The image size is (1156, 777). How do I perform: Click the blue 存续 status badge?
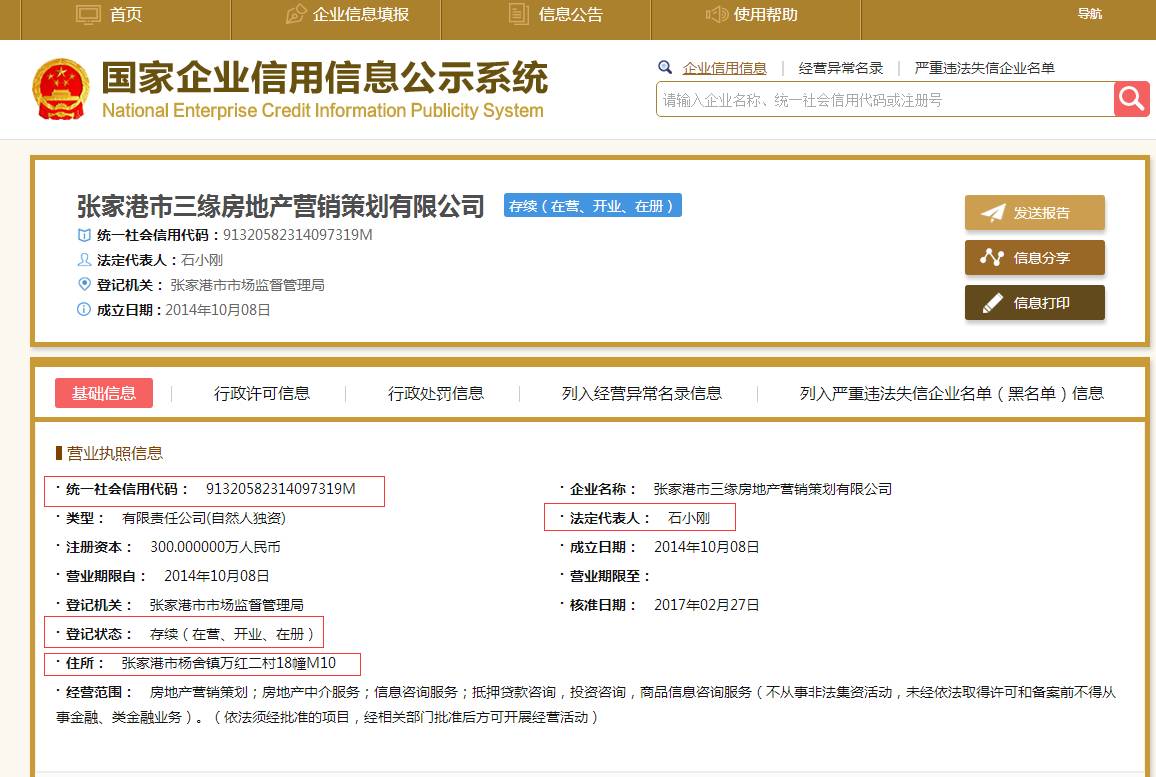point(592,206)
